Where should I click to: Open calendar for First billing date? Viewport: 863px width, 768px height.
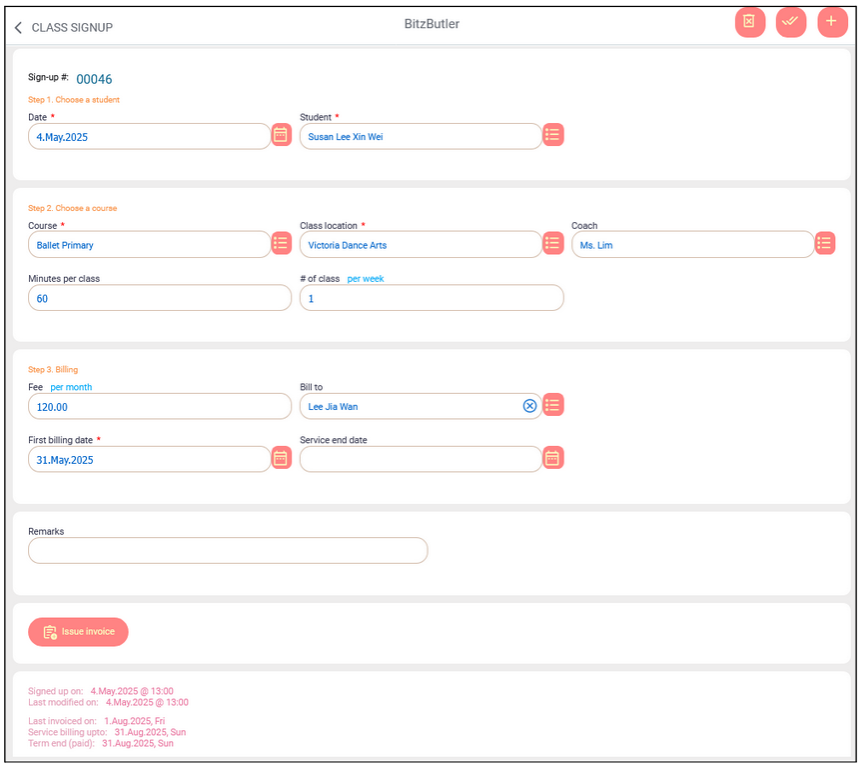point(281,458)
